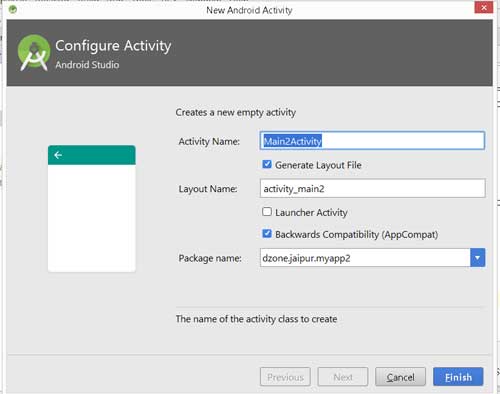The width and height of the screenshot is (500, 394).
Task: Click the white body of activity preview
Action: click(92, 218)
